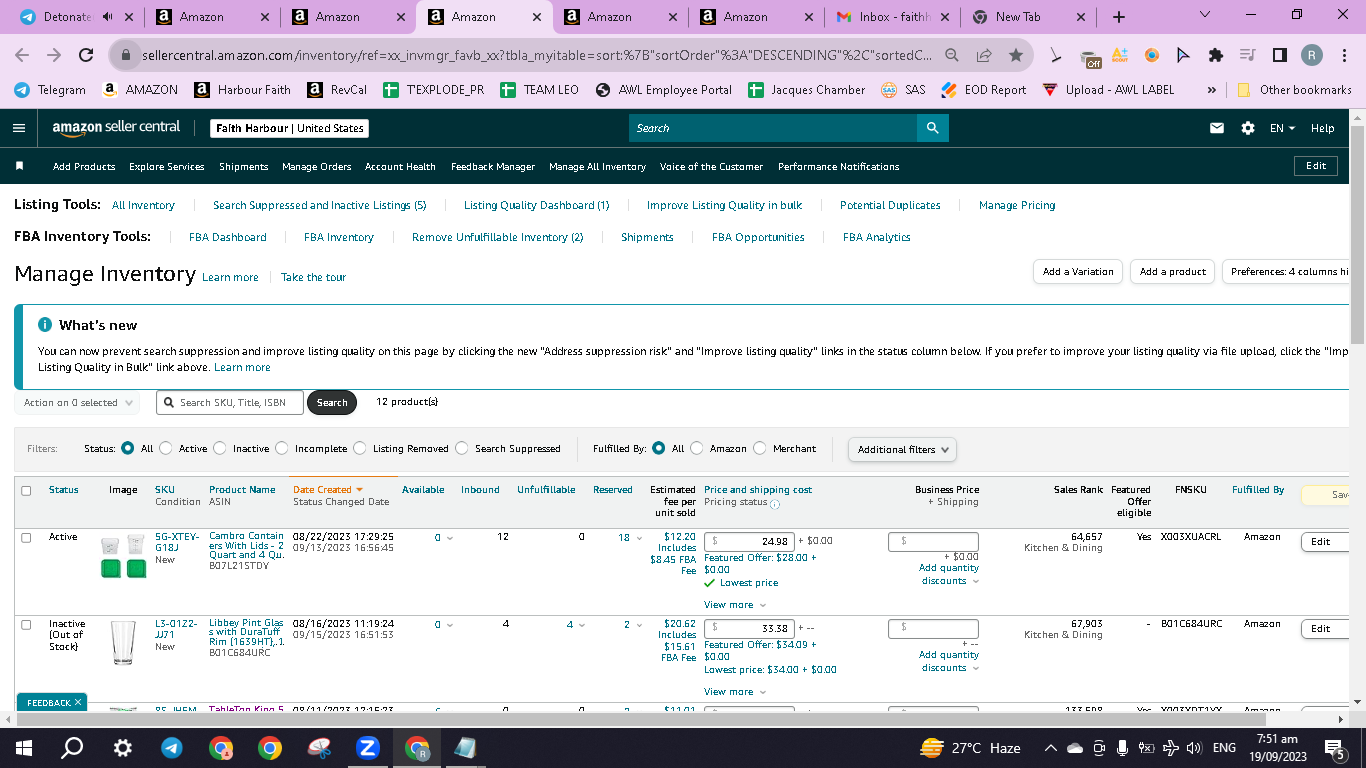
Task: Open the Feedback Manager menu item
Action: (x=493, y=166)
